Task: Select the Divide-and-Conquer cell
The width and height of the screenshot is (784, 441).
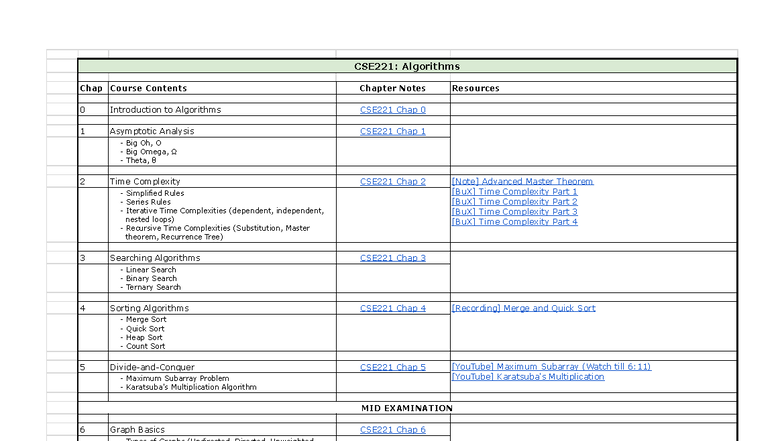Action: click(222, 367)
